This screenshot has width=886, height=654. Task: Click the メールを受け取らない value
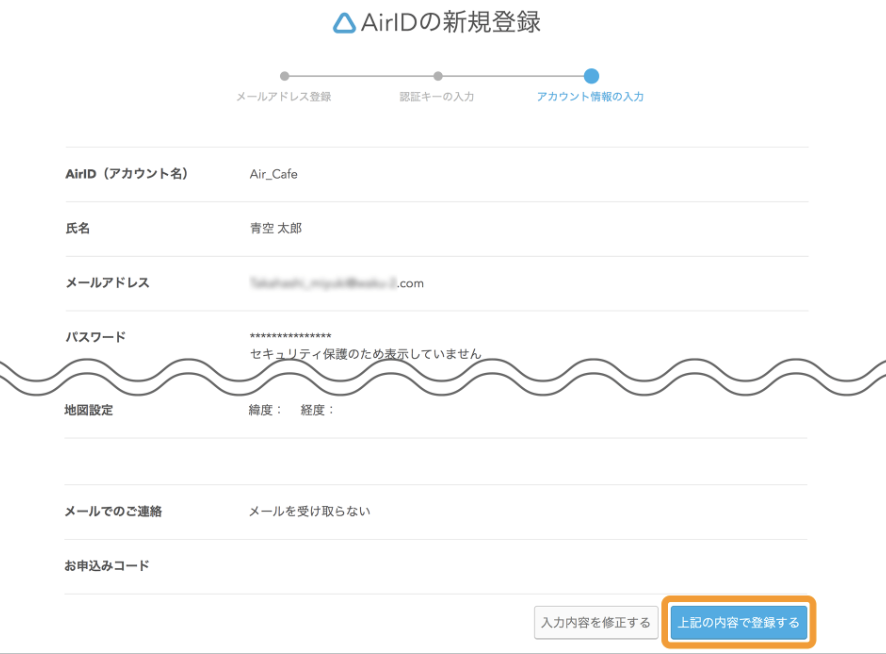tap(310, 511)
